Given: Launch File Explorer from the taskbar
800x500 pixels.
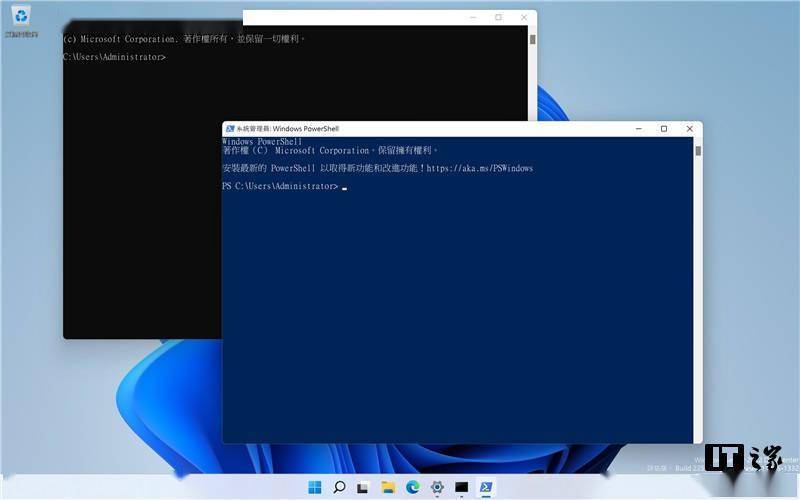Looking at the screenshot, I should tap(388, 487).
